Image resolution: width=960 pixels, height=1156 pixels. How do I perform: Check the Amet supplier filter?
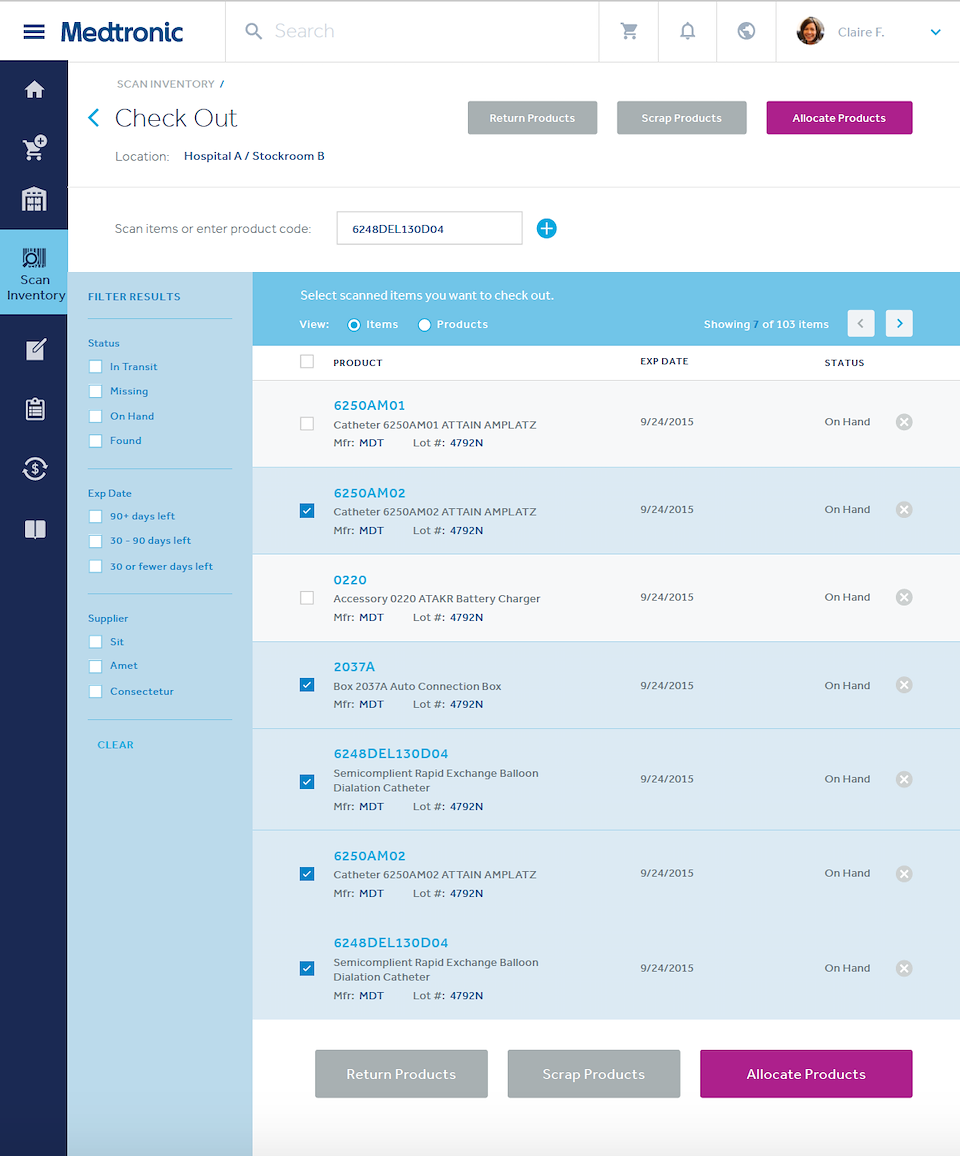95,666
